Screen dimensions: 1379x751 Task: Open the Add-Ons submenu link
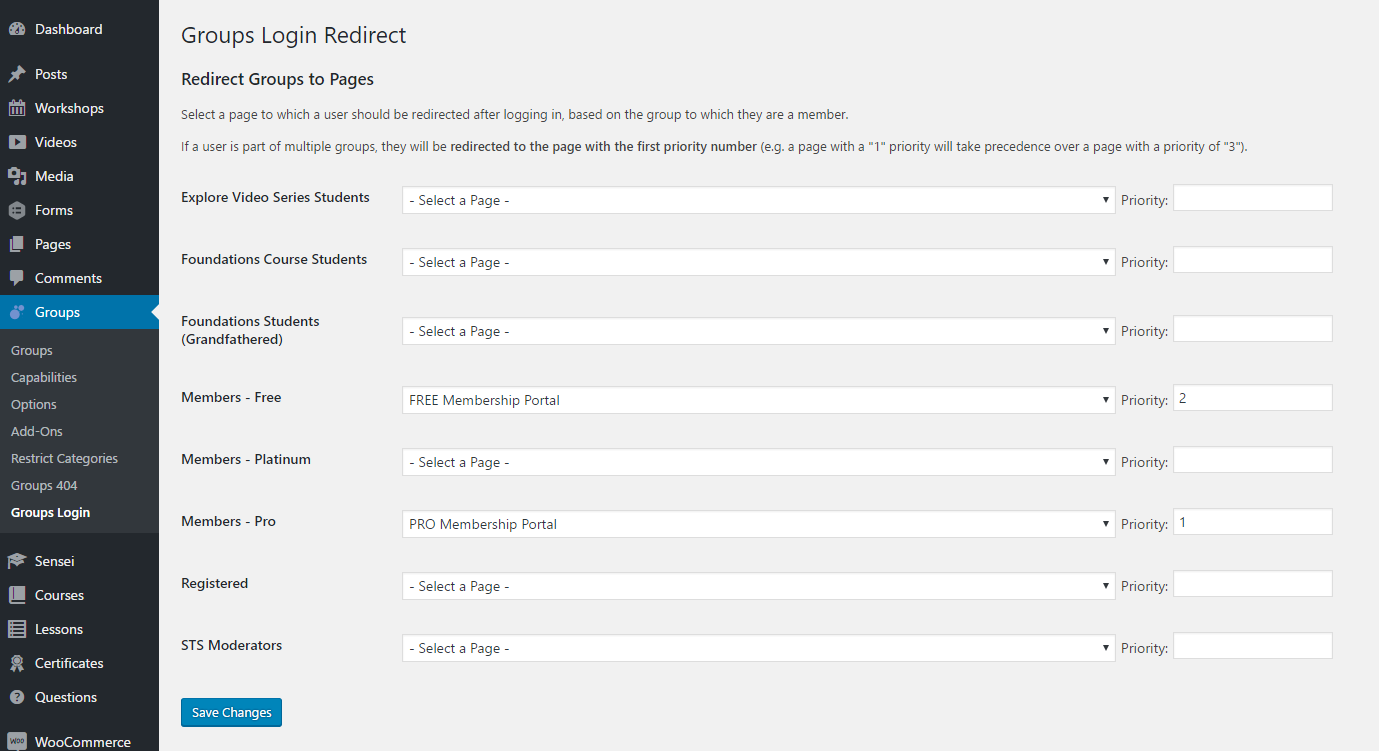point(37,432)
